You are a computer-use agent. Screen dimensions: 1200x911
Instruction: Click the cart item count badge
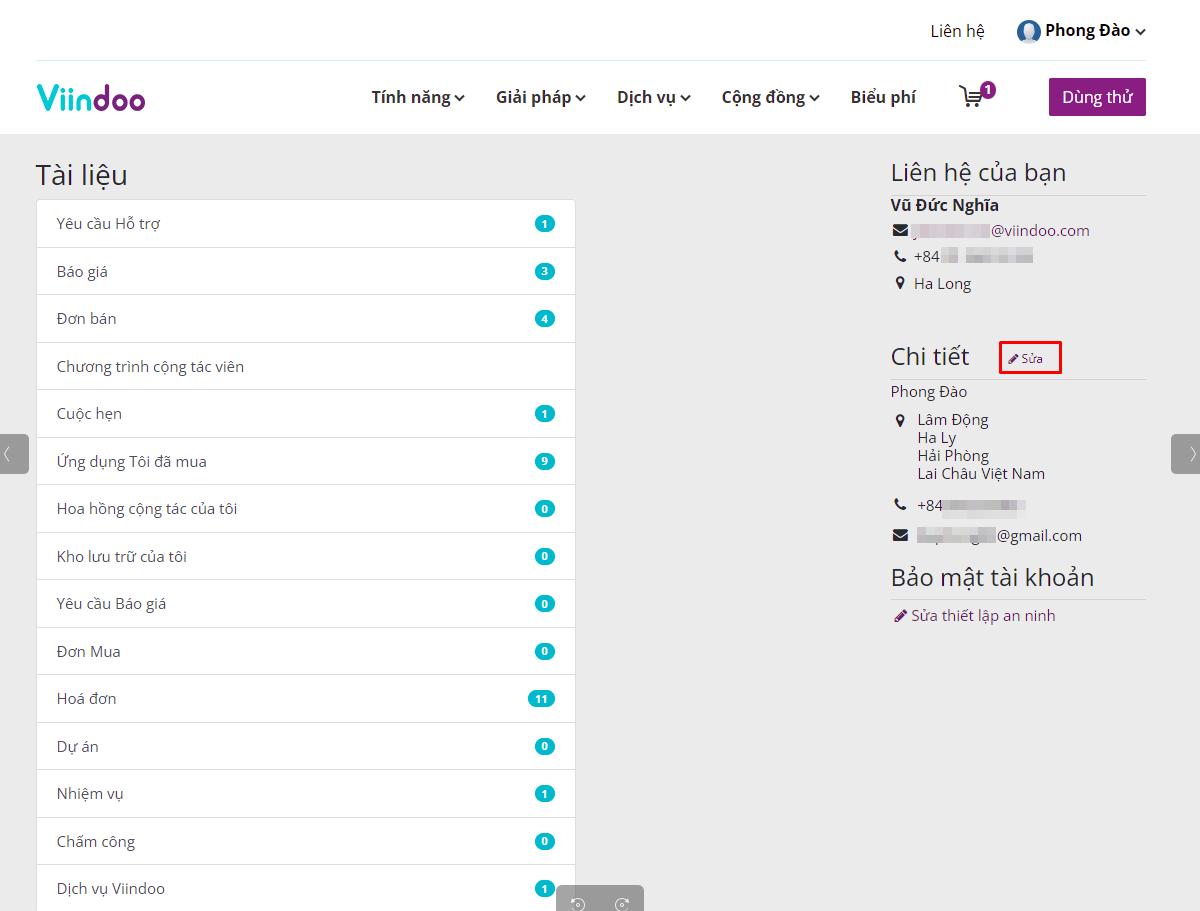[988, 90]
